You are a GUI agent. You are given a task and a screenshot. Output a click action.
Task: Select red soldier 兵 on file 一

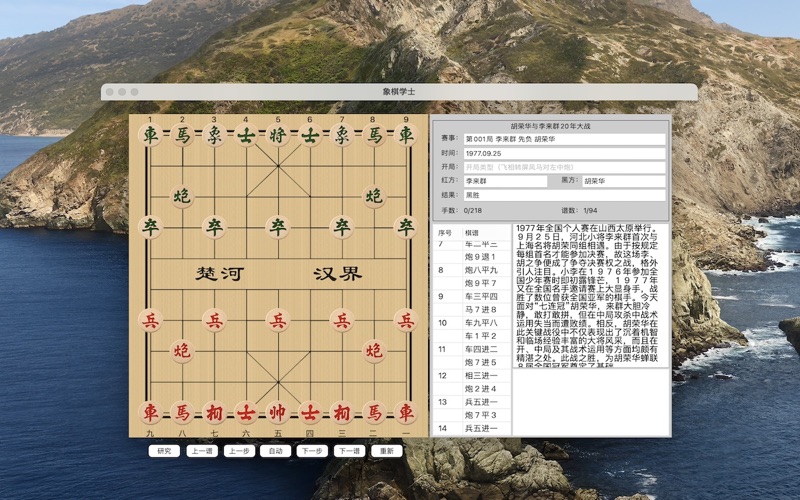coord(406,320)
